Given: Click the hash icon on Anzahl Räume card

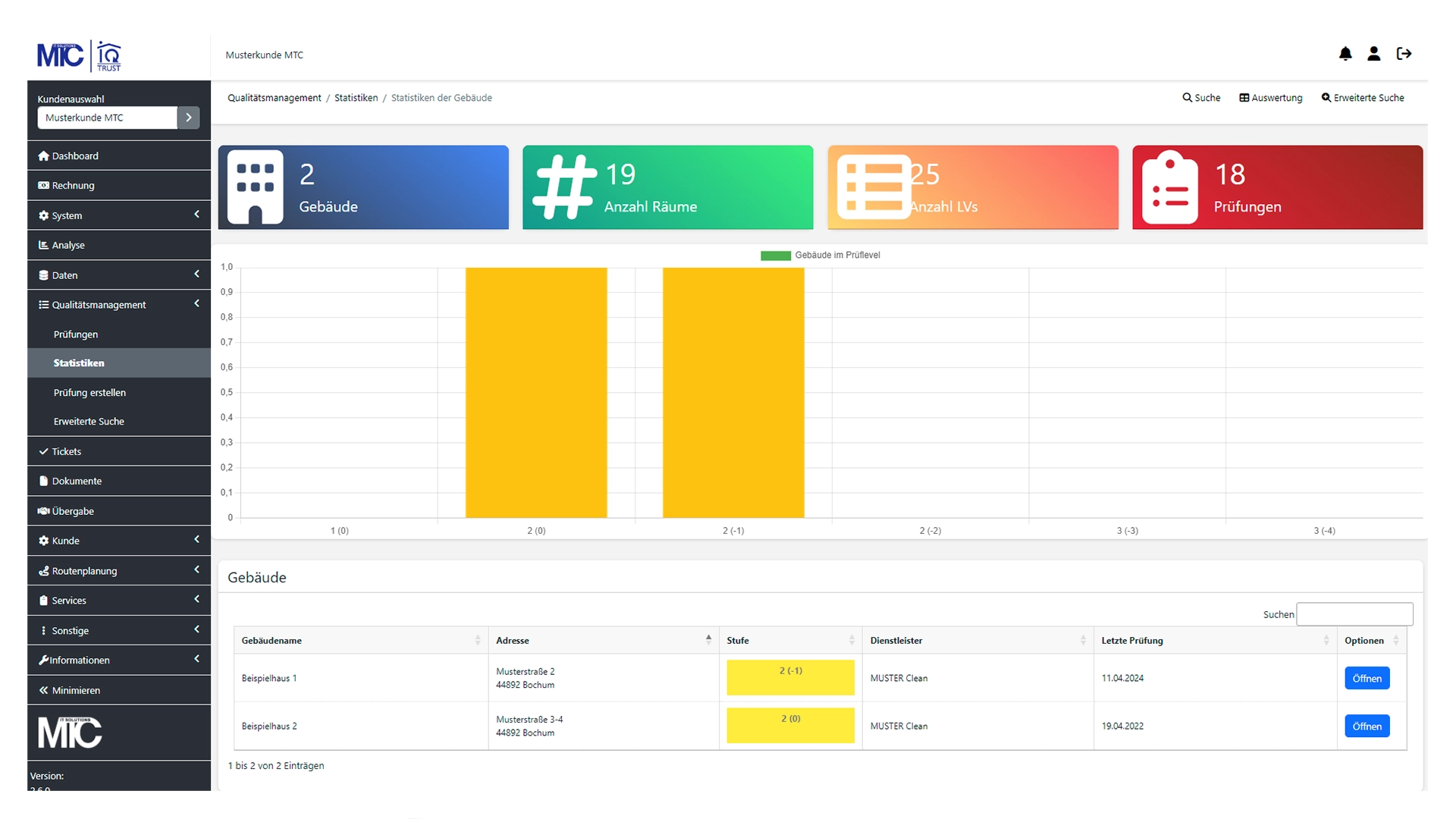Looking at the screenshot, I should (564, 187).
